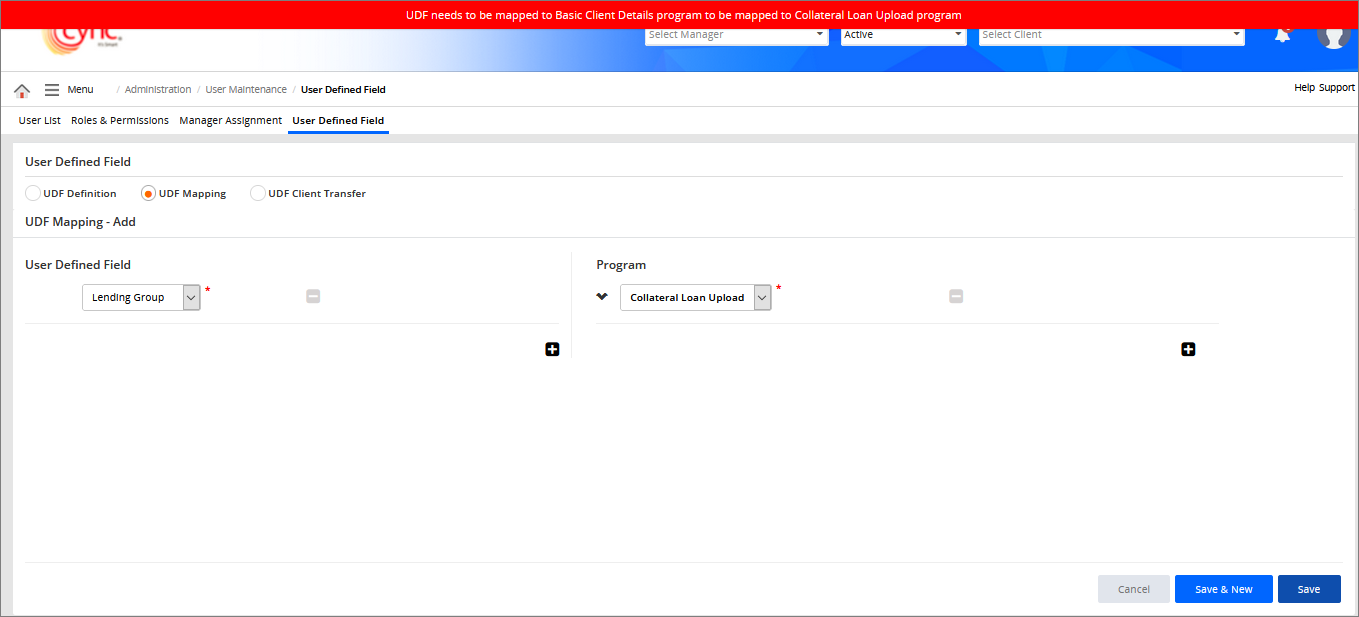Add another Program row with plus icon

coord(1188,349)
